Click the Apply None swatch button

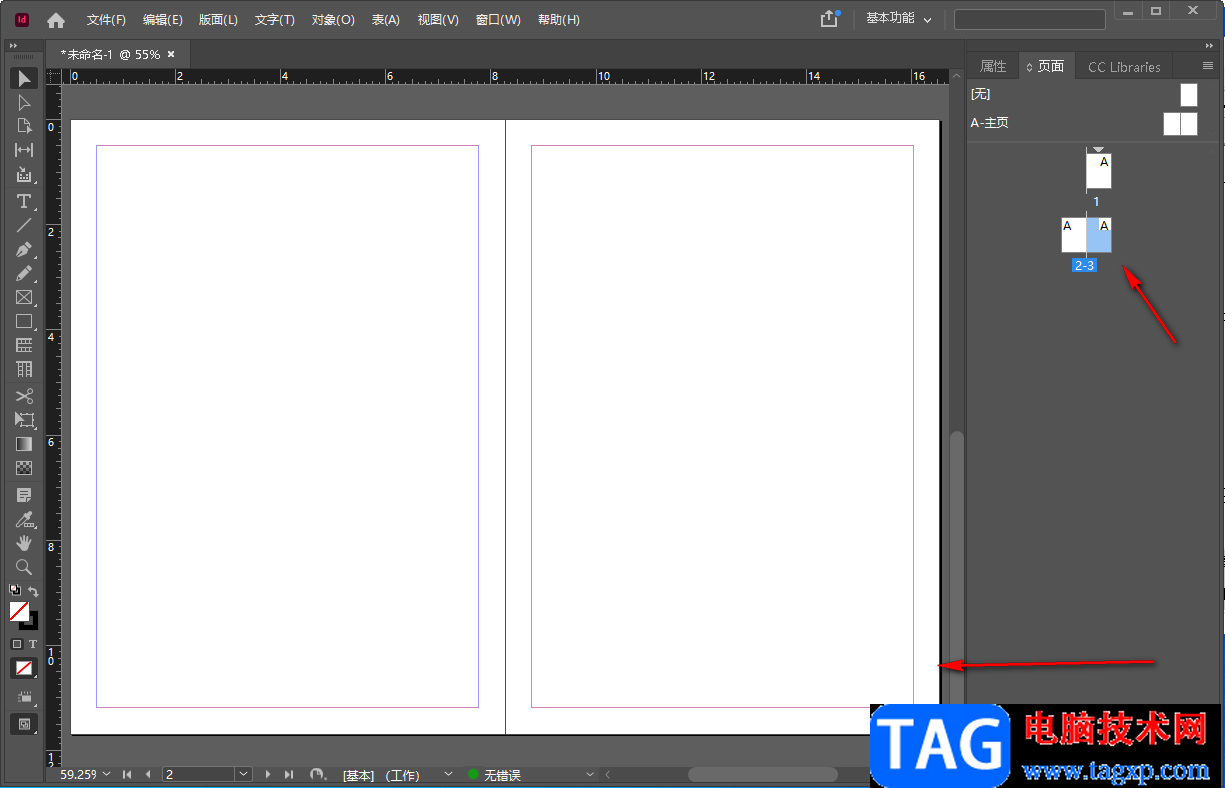(x=24, y=668)
